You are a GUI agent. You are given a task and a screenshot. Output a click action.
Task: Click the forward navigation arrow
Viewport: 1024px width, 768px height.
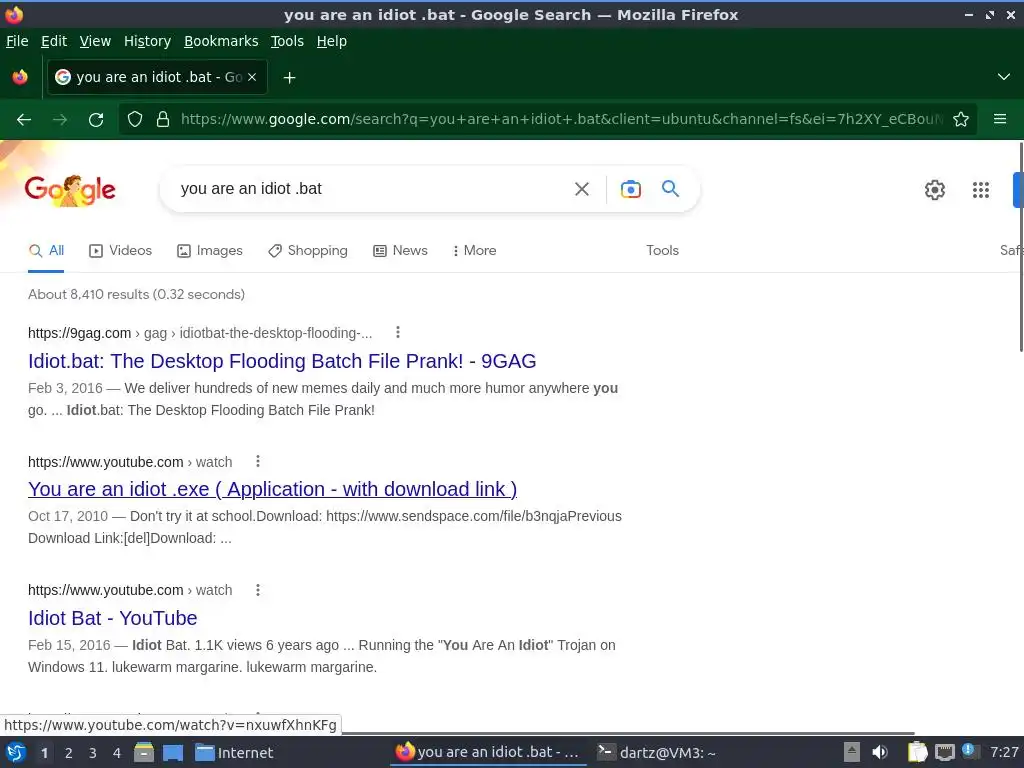coord(60,120)
